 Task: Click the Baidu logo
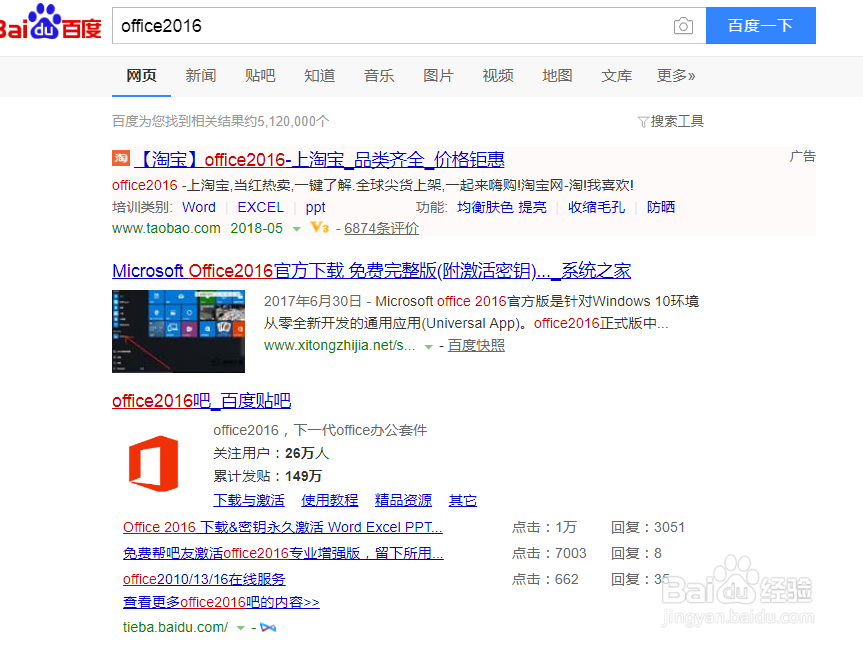pos(51,22)
